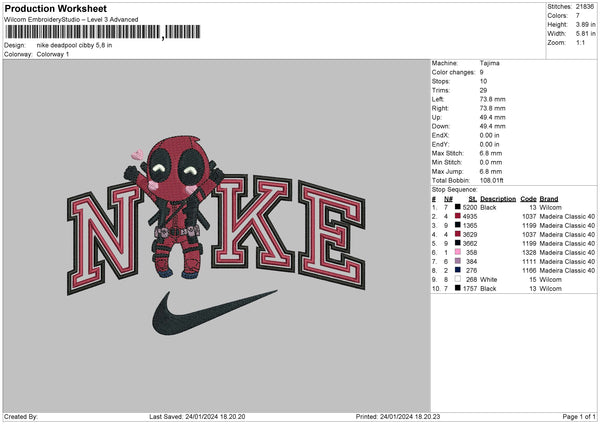Click the black swoosh in the design preview
600x424 pixels.
214,313
